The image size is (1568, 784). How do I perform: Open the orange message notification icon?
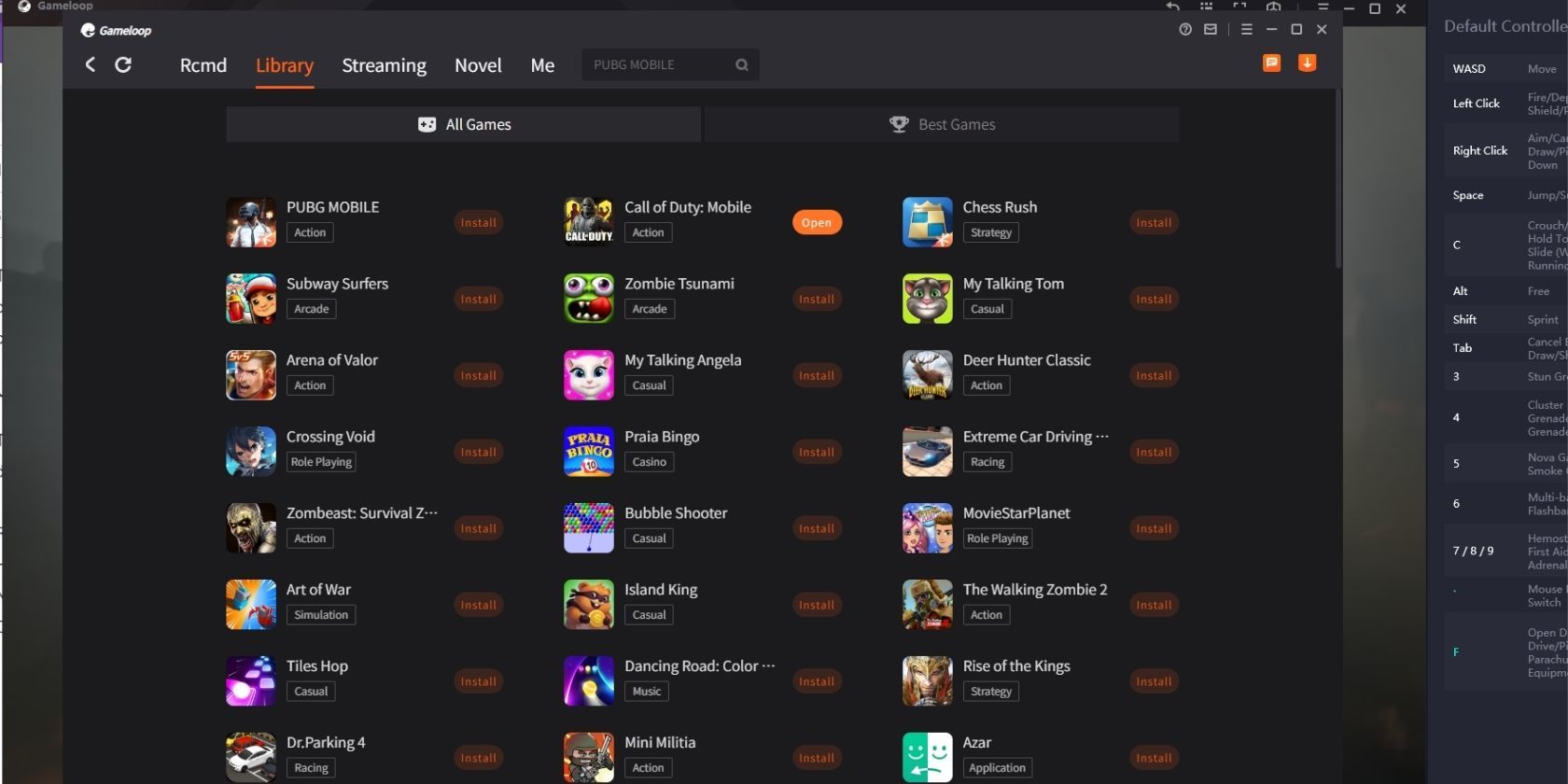tap(1271, 63)
